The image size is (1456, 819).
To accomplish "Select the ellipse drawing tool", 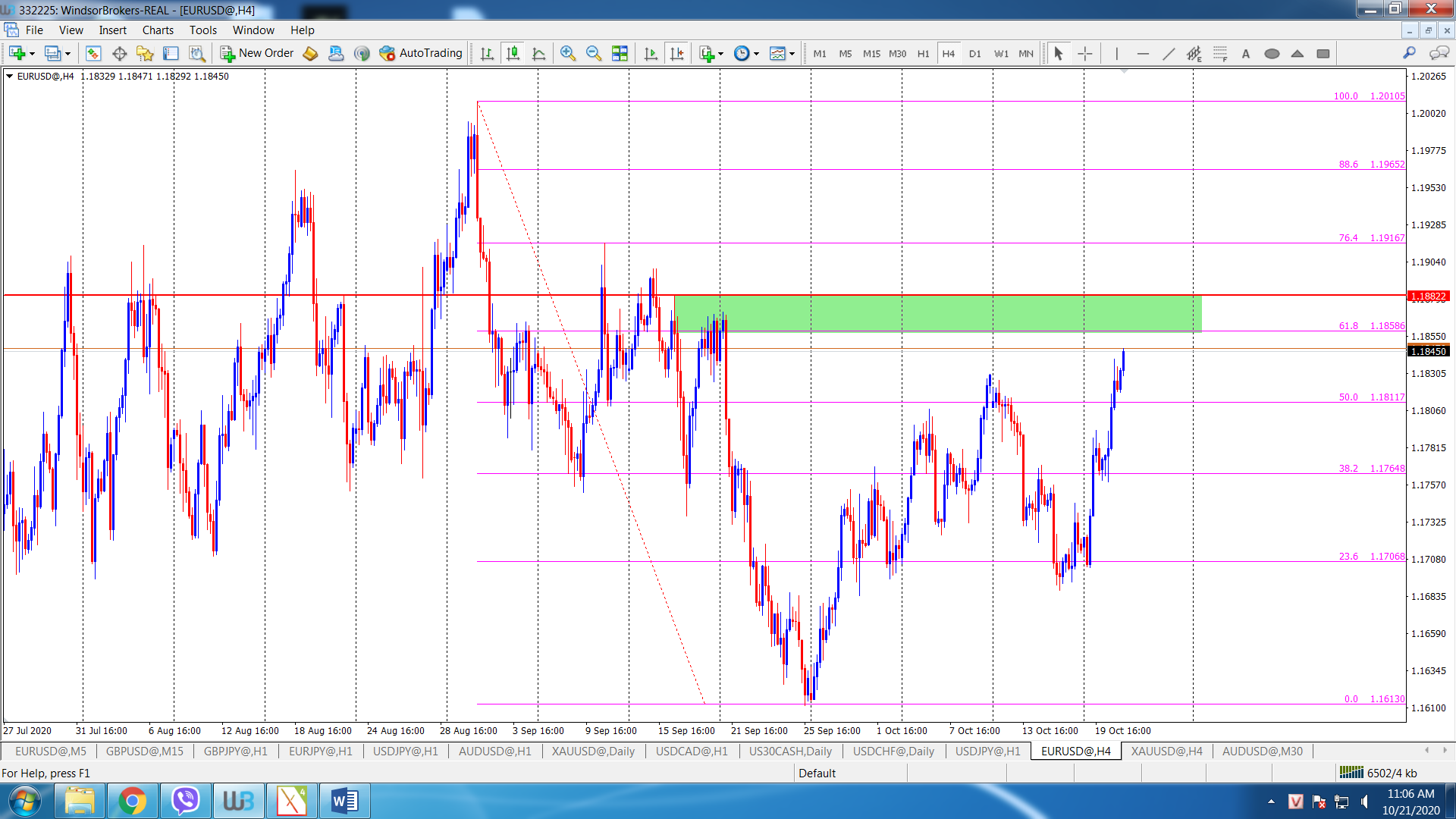I will click(x=1272, y=53).
